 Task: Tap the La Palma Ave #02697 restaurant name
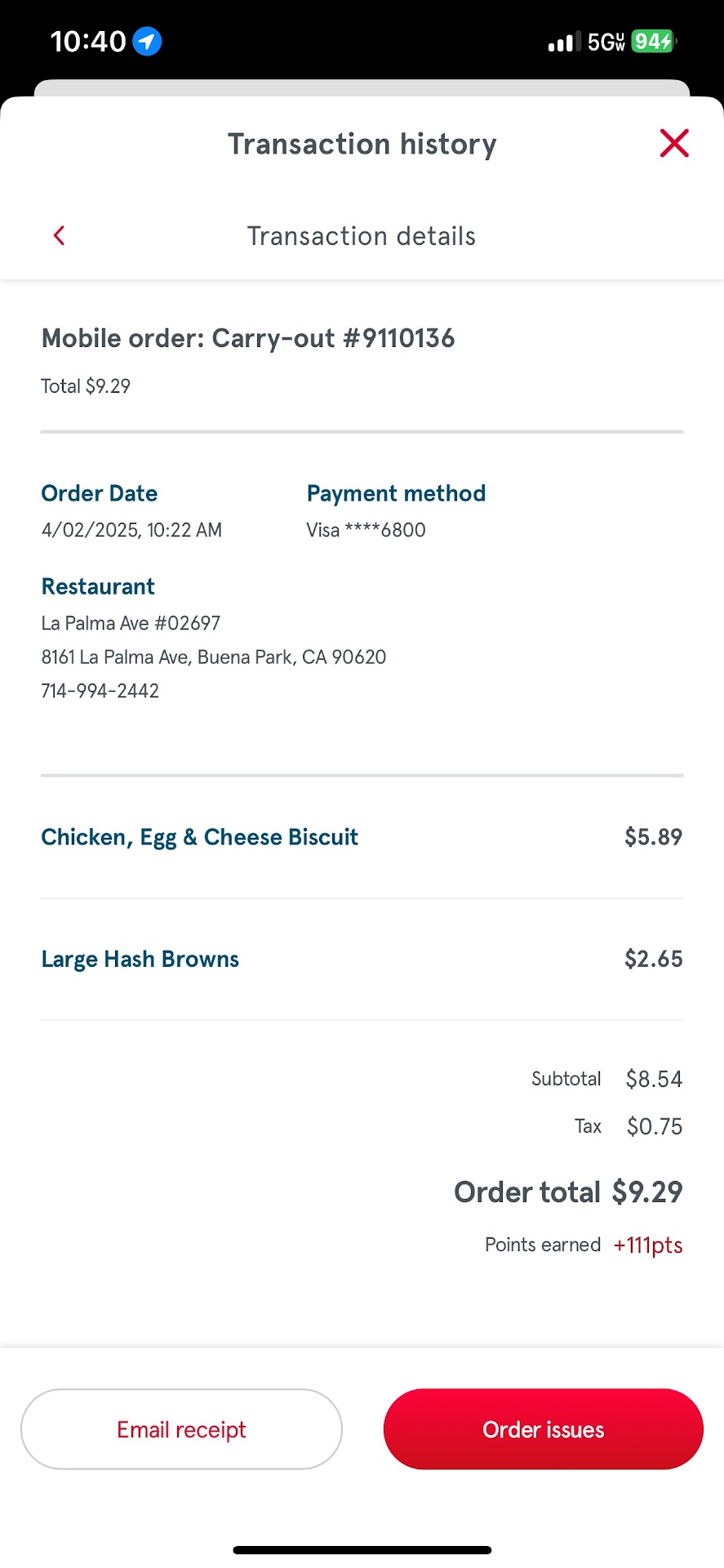(131, 623)
